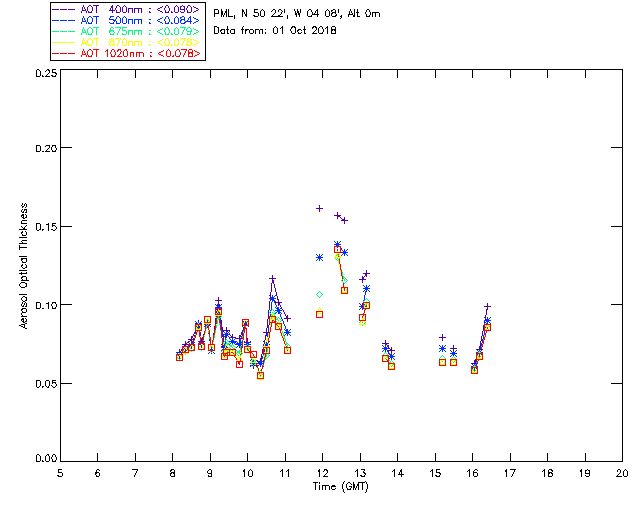Click the x-axis tick label 16
Viewport: 640px width, 512px height.
(473, 473)
